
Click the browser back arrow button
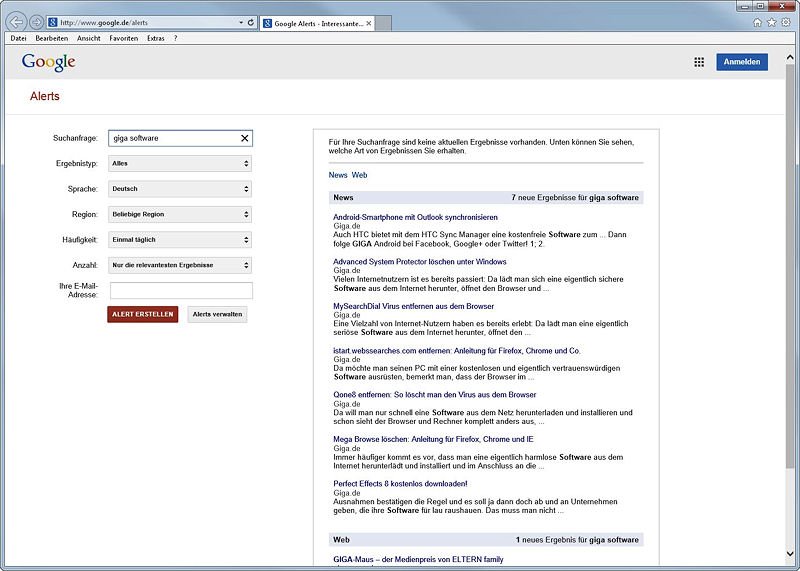tap(17, 22)
